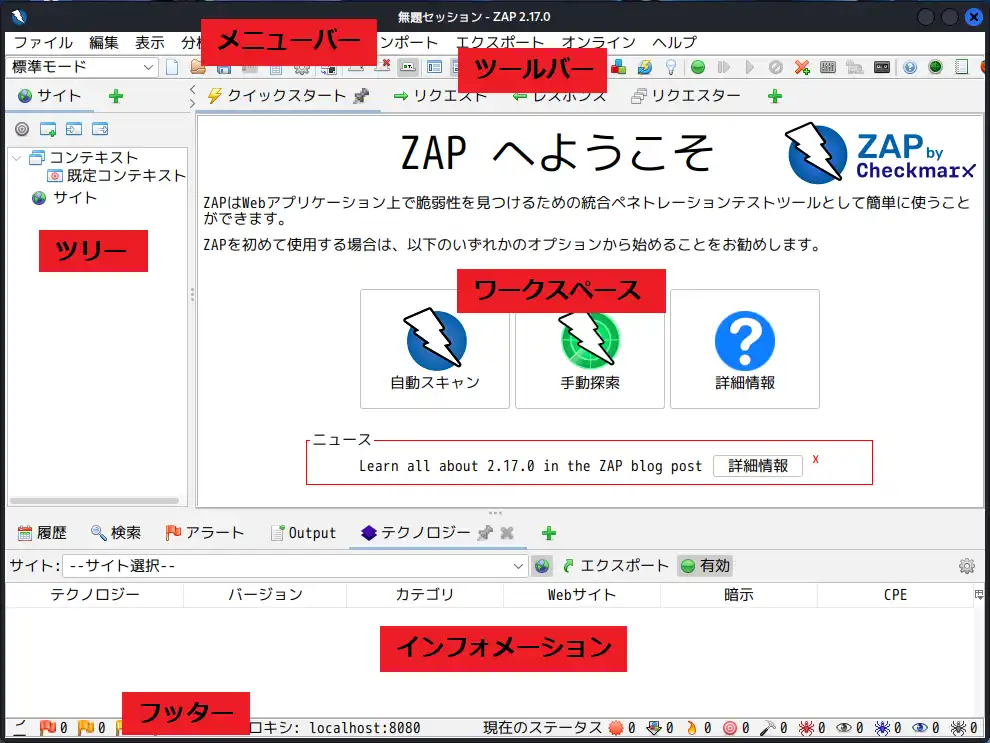This screenshot has width=990, height=743.
Task: Click the settings gear in the テクノロジー panel
Action: coord(965,565)
